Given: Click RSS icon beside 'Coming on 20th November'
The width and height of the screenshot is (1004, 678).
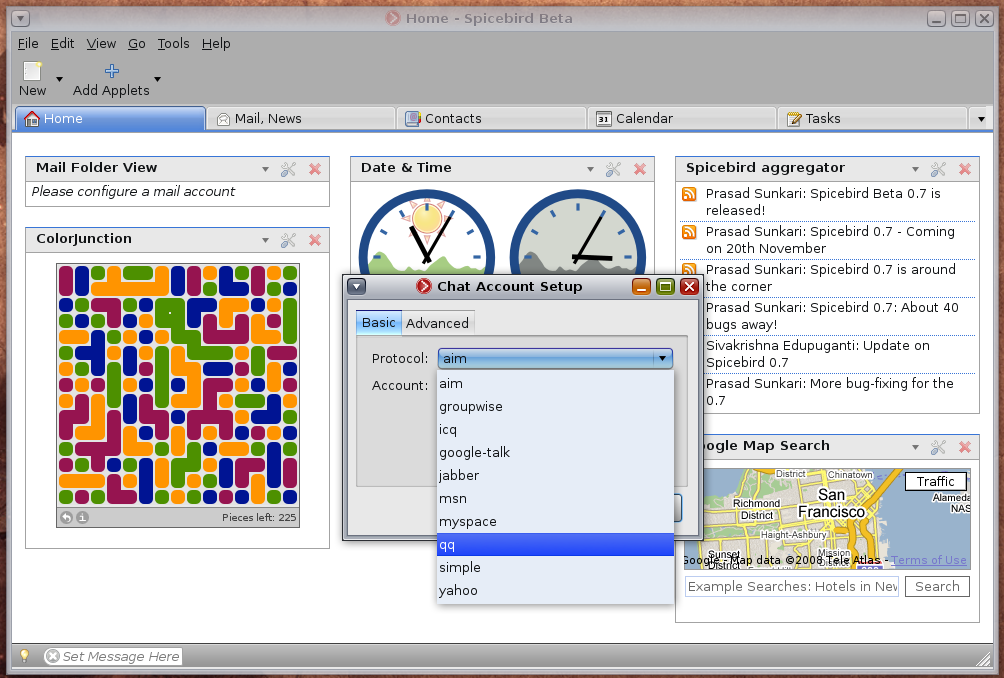Looking at the screenshot, I should 689,232.
